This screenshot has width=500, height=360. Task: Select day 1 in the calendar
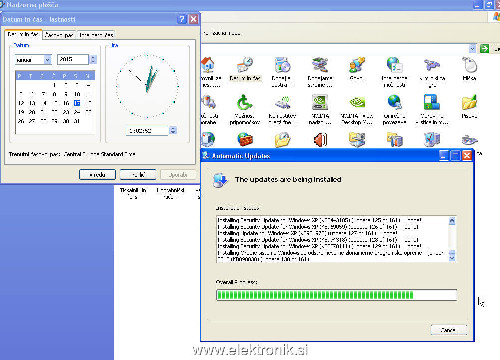pyautogui.click(x=55, y=85)
